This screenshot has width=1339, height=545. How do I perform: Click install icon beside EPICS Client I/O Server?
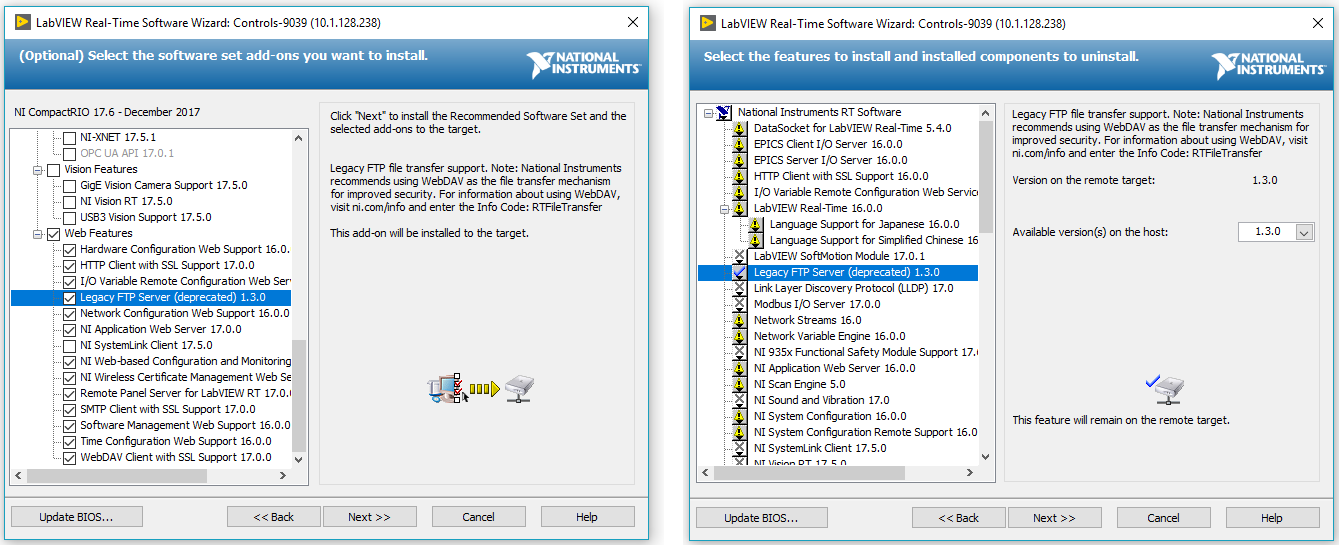coord(740,144)
